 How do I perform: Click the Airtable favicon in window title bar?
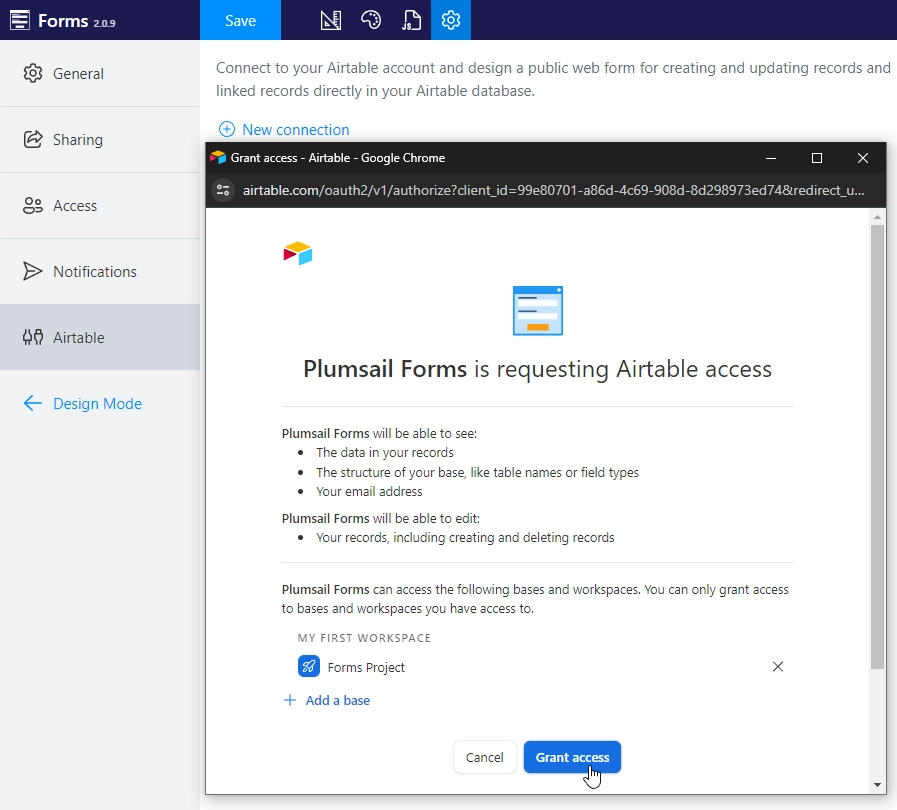(x=218, y=157)
